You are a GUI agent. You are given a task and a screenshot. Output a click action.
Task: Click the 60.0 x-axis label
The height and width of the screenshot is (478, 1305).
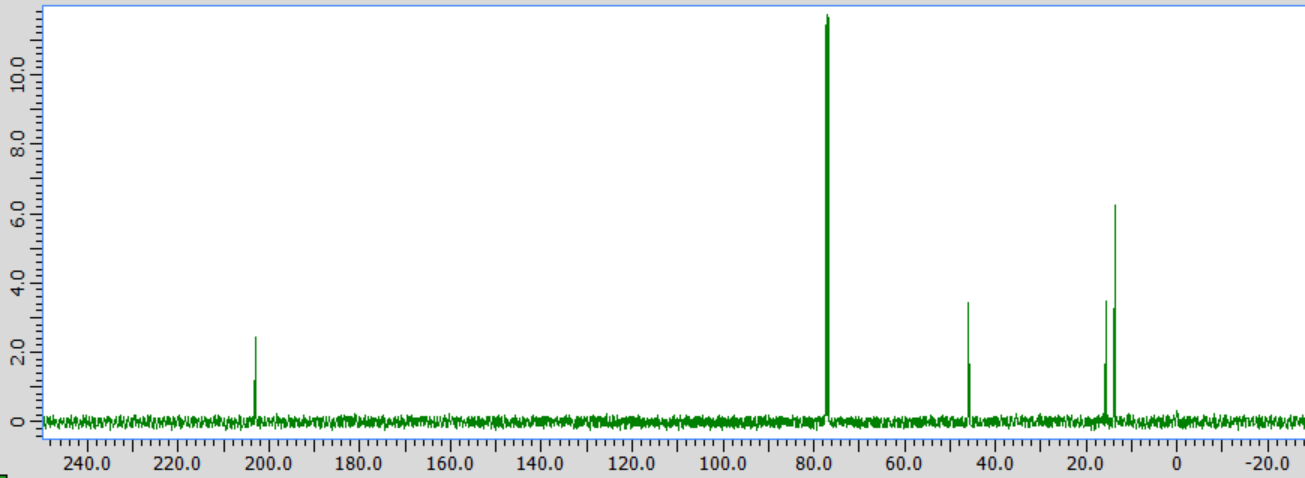click(x=904, y=464)
